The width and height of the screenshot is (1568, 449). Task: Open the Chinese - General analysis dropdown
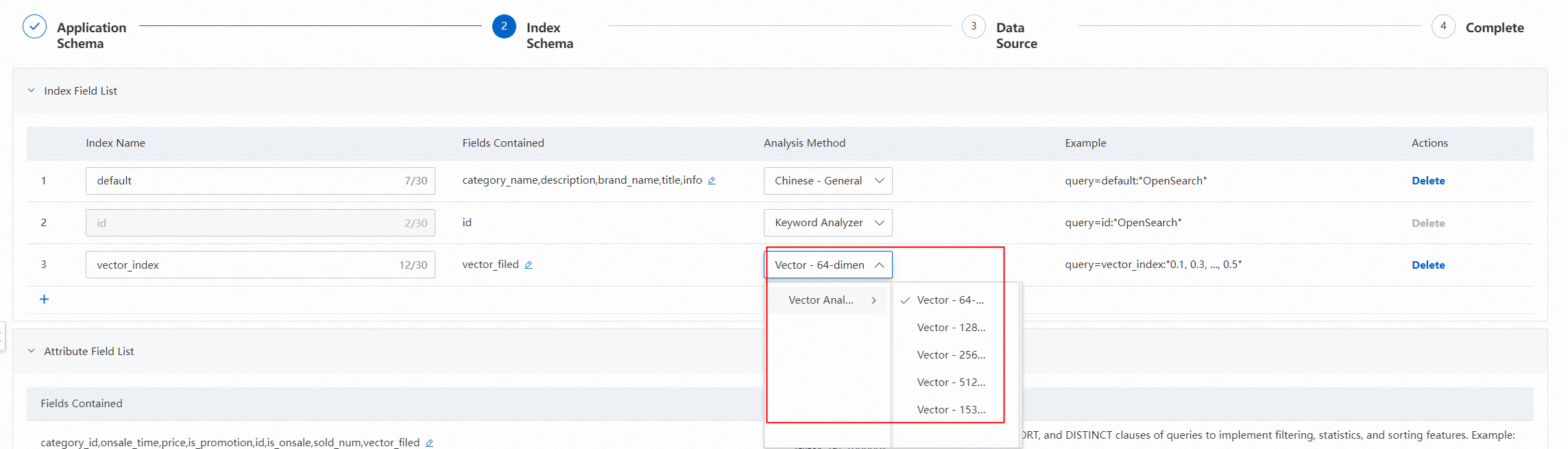click(828, 181)
